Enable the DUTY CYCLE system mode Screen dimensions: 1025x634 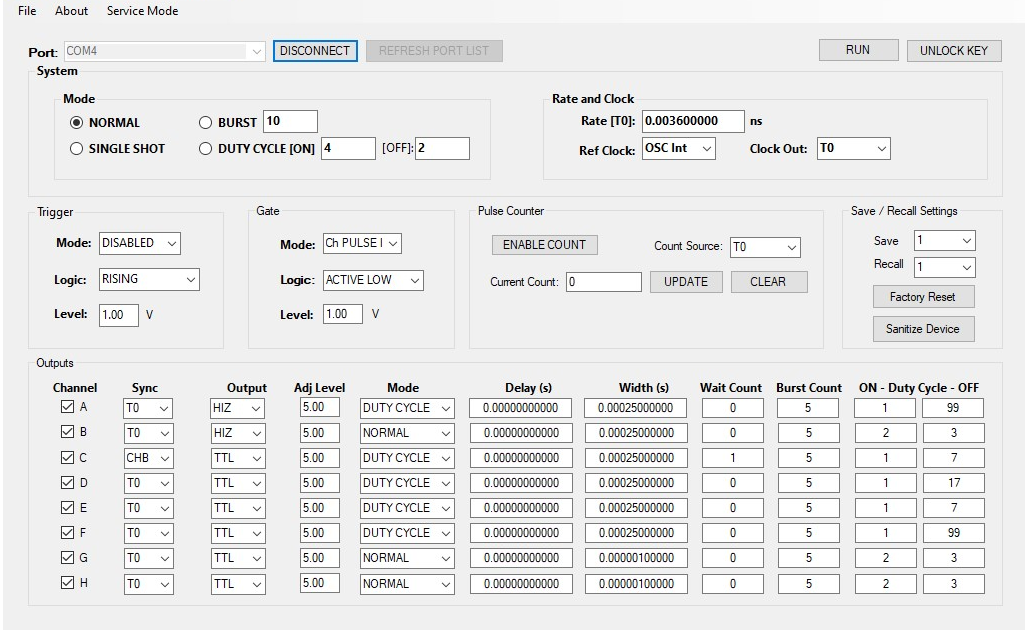pos(206,148)
